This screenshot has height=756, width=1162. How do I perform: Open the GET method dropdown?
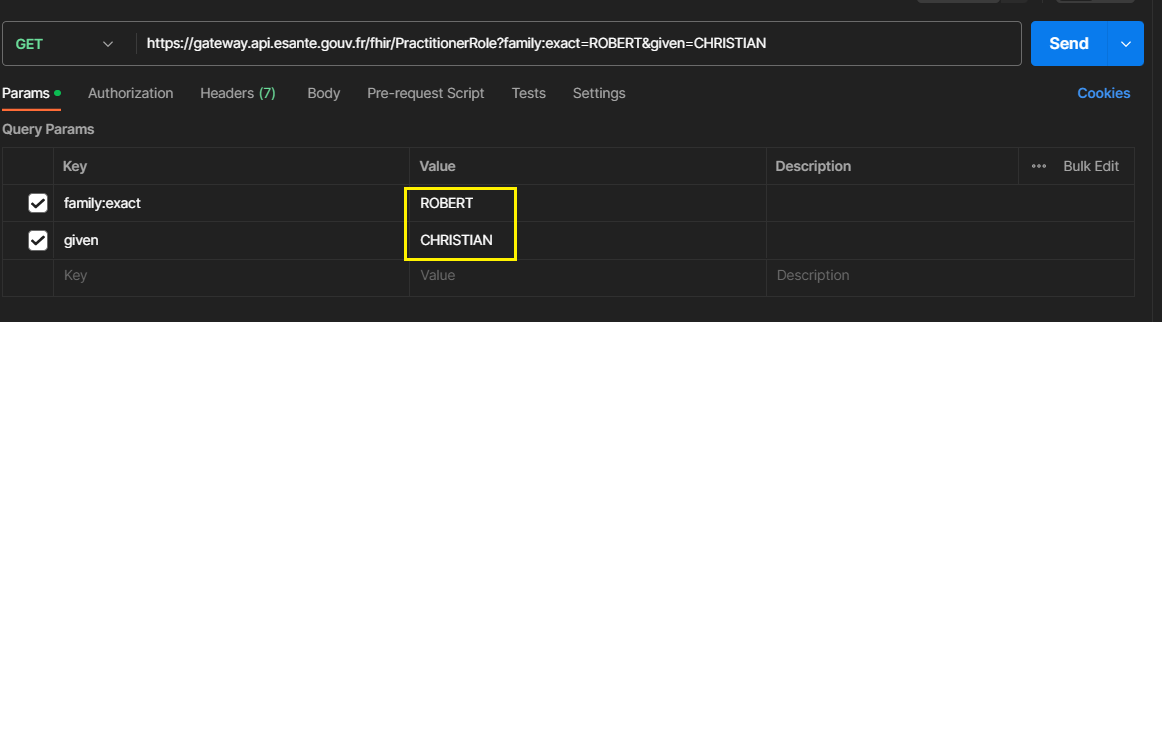(x=66, y=44)
